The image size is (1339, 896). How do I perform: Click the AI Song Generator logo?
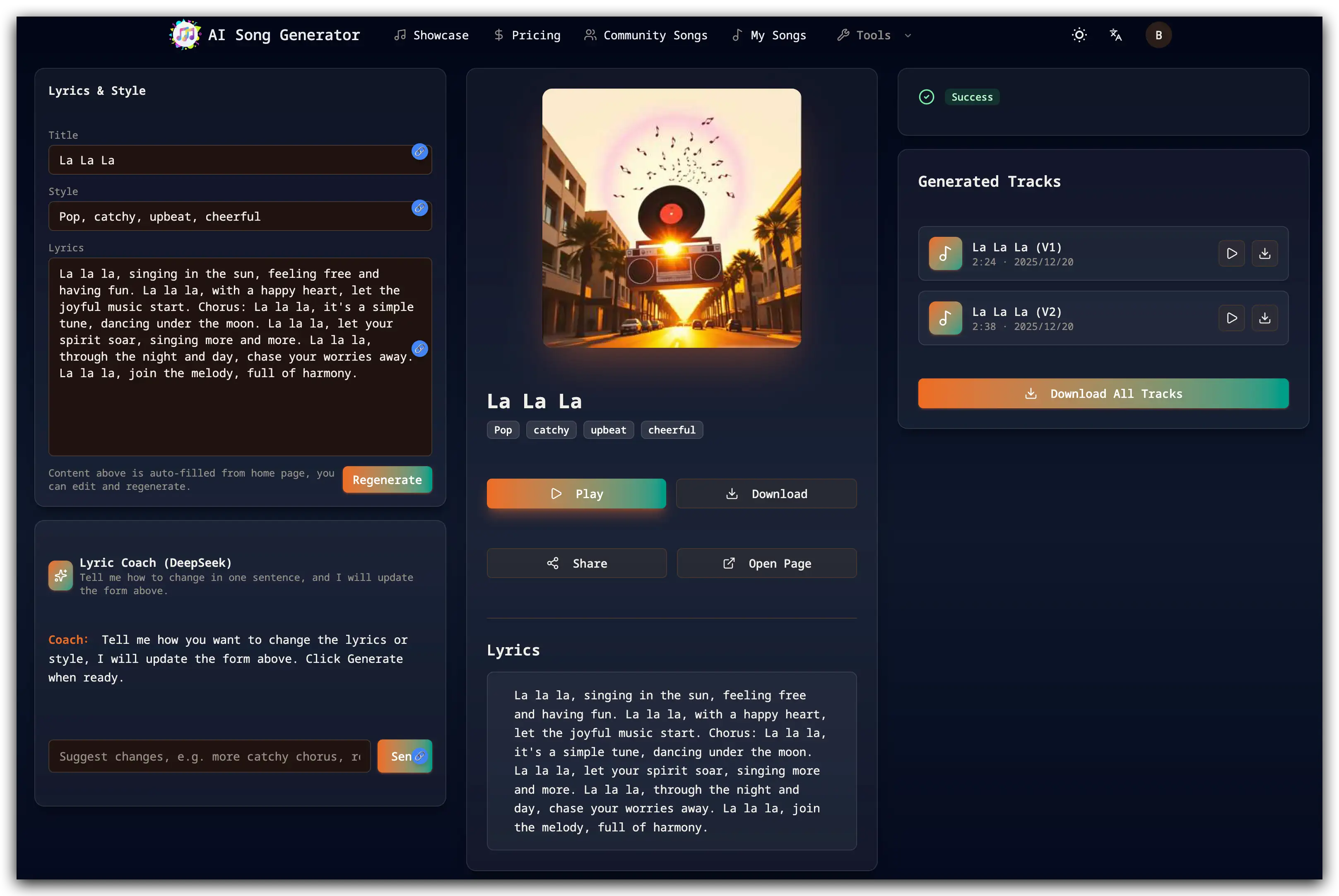184,34
